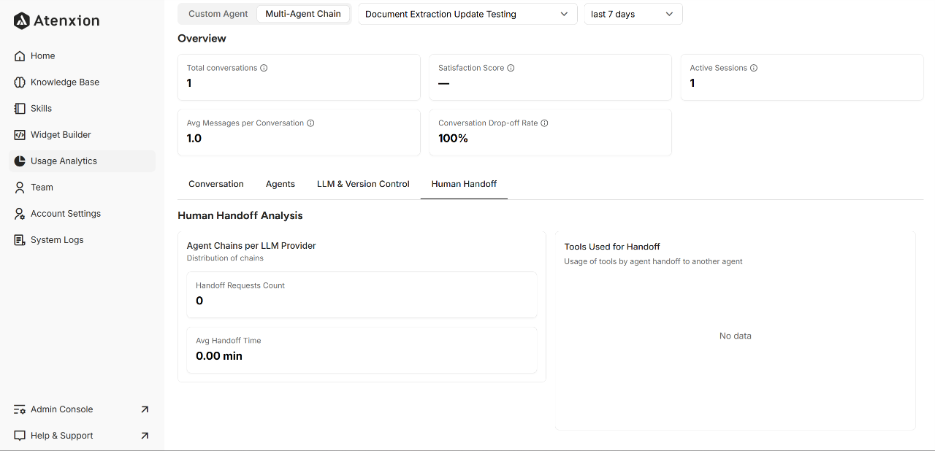
Task: Click the "Overview" heading
Action: tap(202, 38)
